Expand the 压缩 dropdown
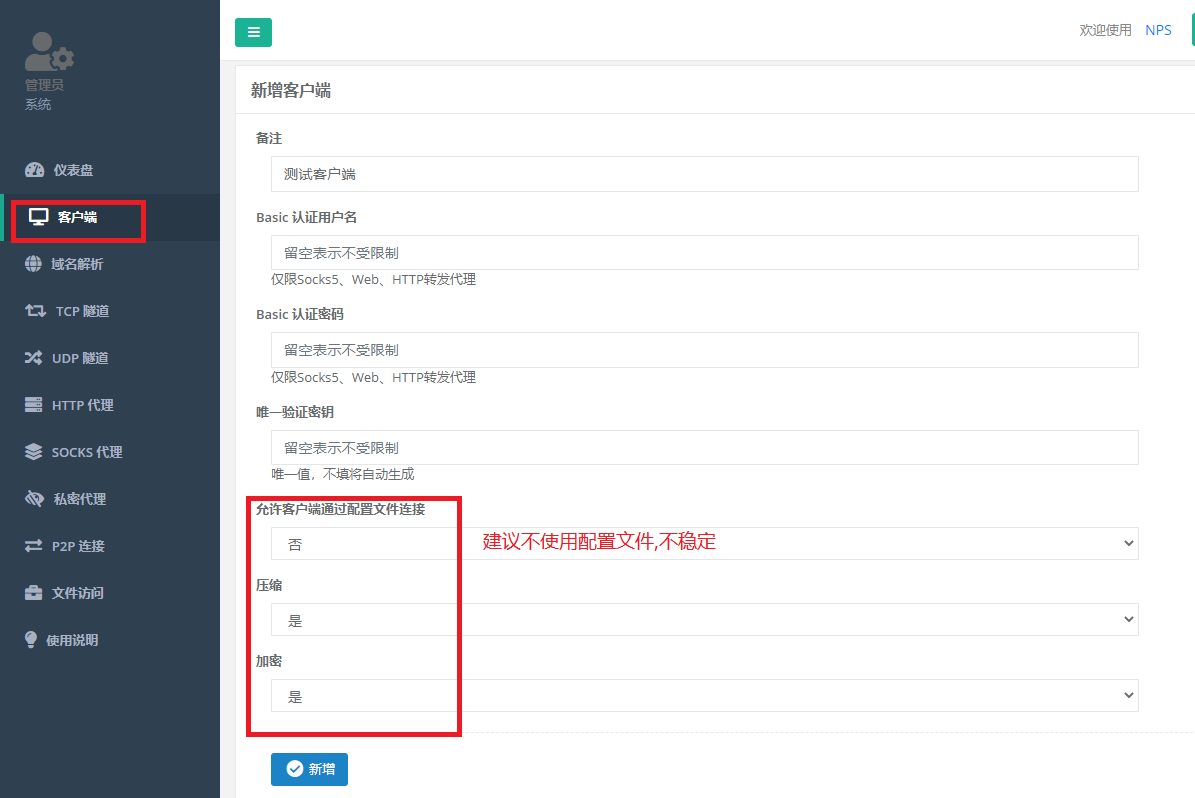 point(704,620)
